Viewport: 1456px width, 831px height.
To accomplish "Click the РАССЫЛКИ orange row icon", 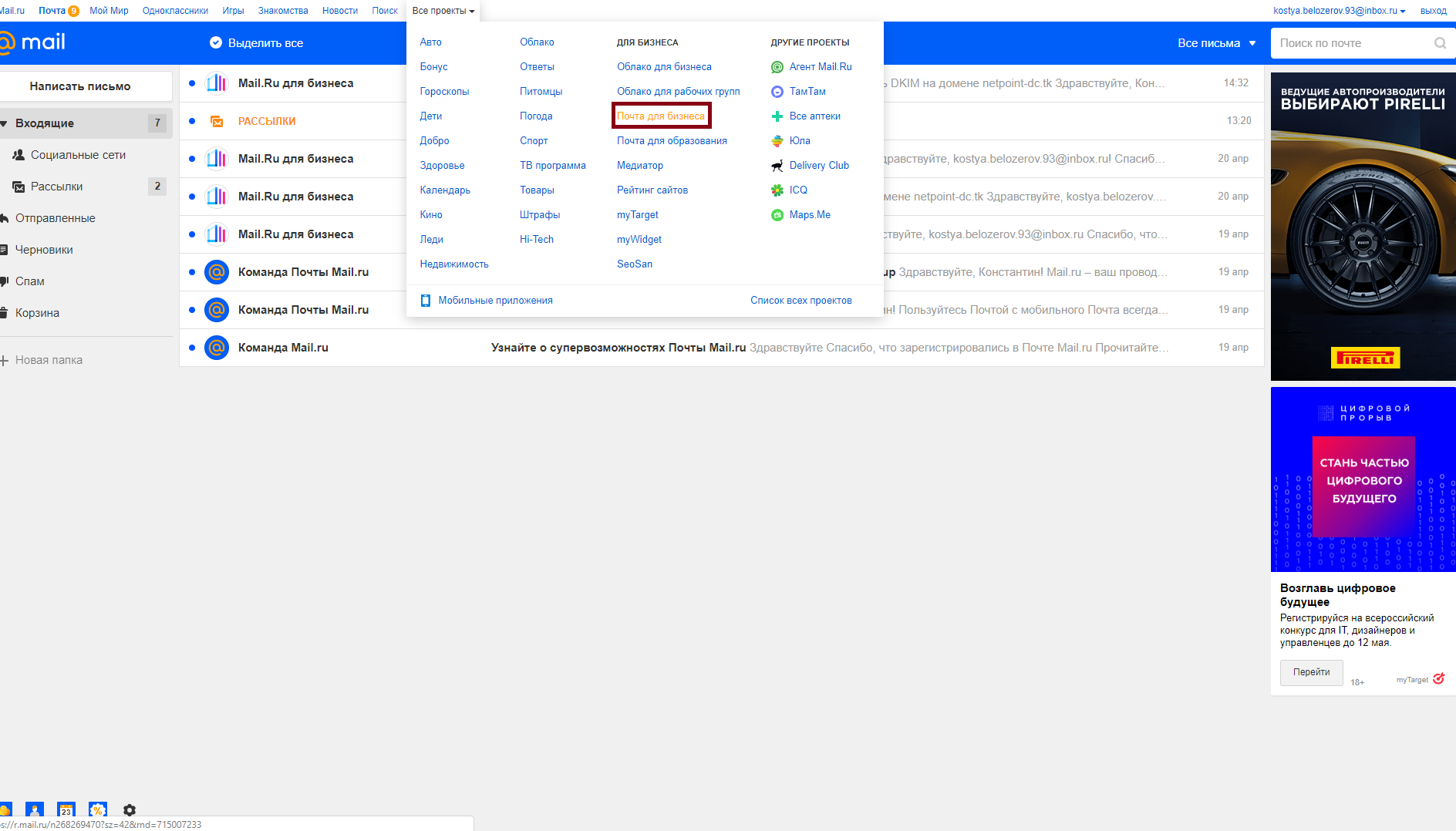I will [217, 121].
